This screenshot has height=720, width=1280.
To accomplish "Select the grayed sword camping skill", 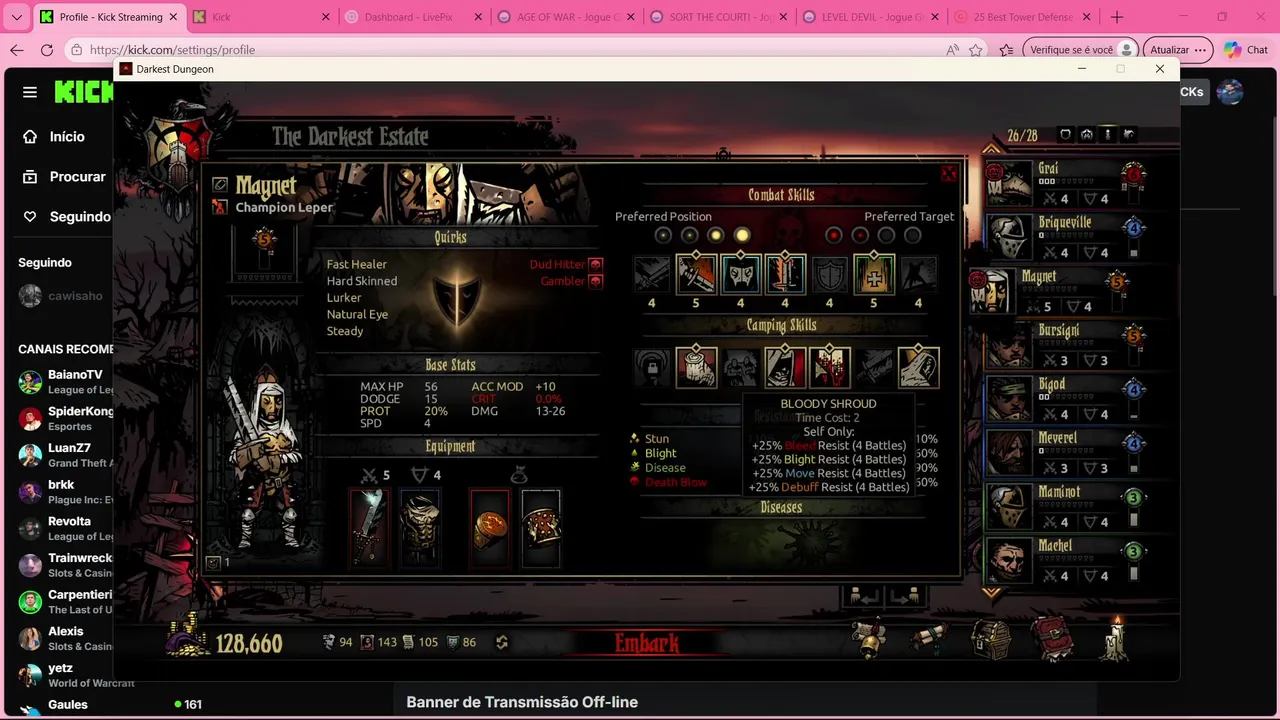I will [873, 367].
